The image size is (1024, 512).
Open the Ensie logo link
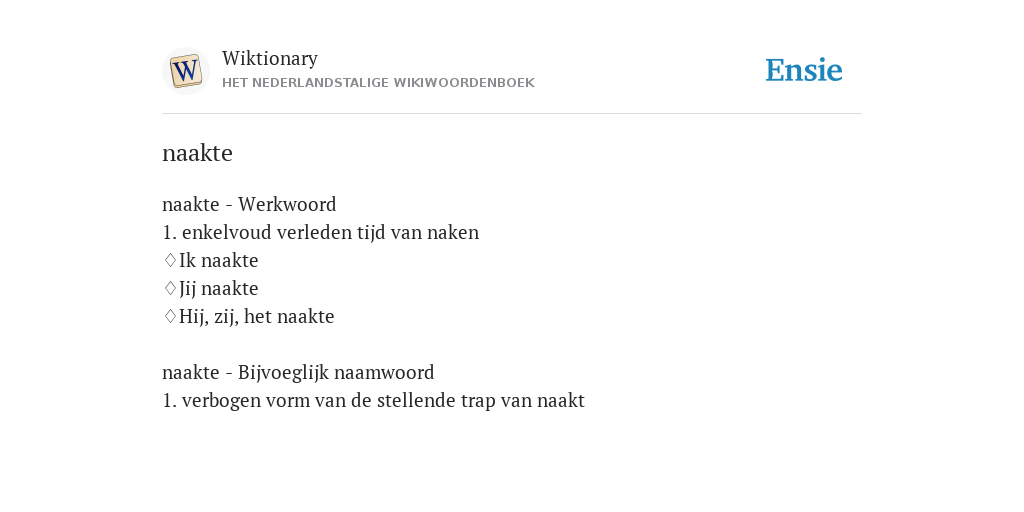804,70
